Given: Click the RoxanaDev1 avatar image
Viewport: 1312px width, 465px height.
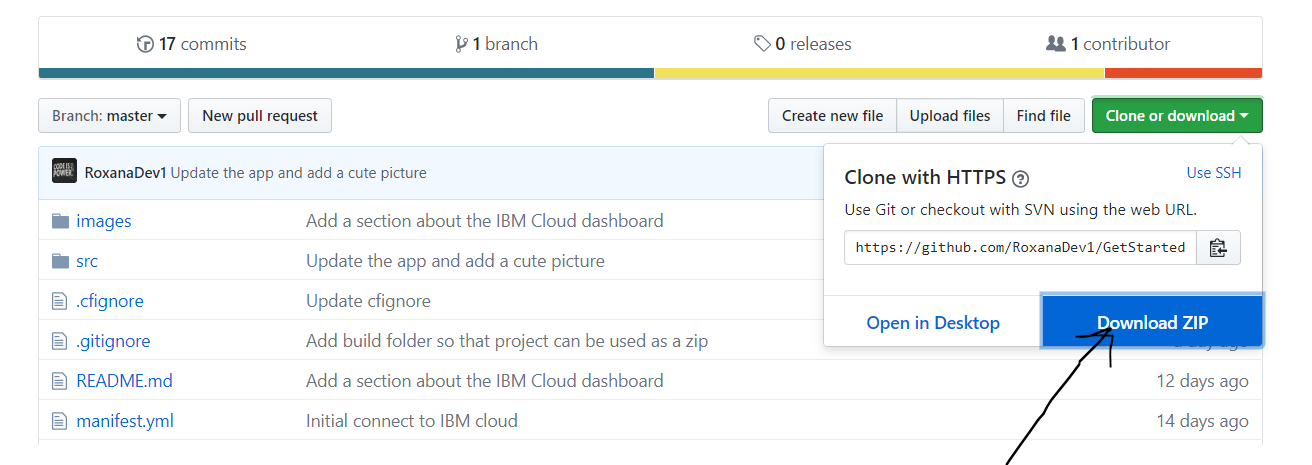Looking at the screenshot, I should [x=64, y=172].
